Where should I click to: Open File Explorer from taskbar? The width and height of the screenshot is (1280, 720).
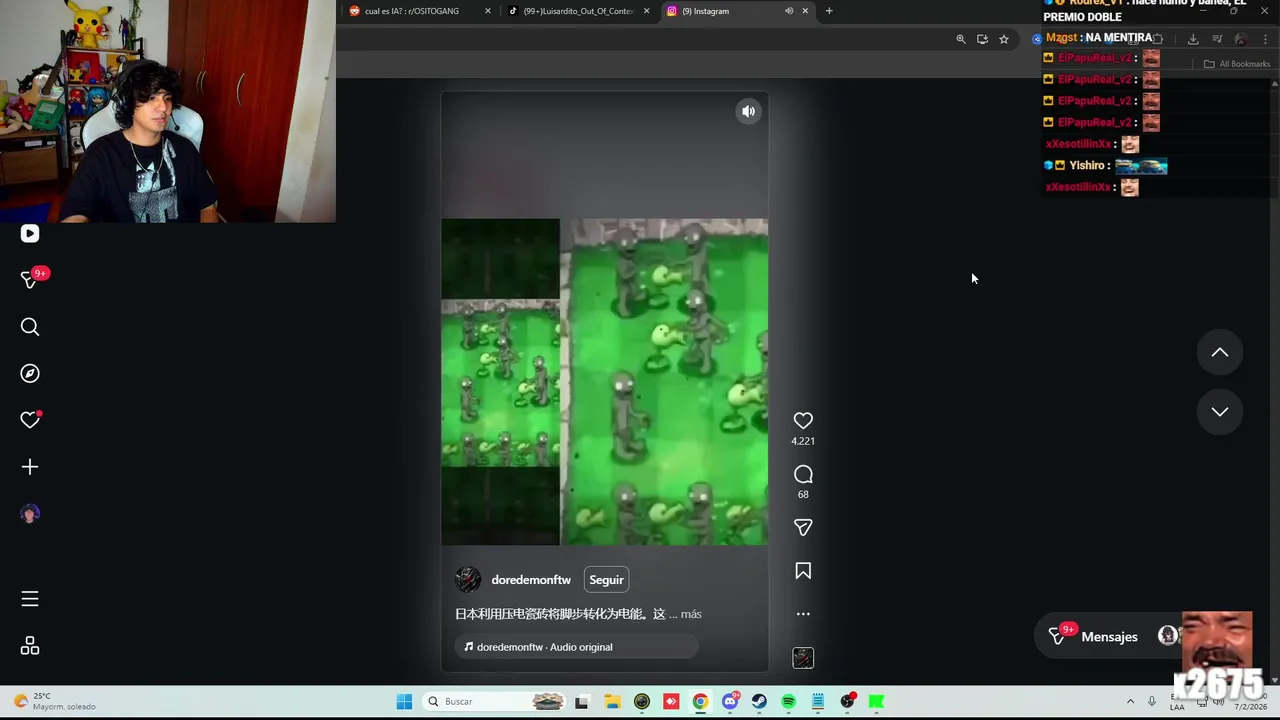(x=612, y=702)
